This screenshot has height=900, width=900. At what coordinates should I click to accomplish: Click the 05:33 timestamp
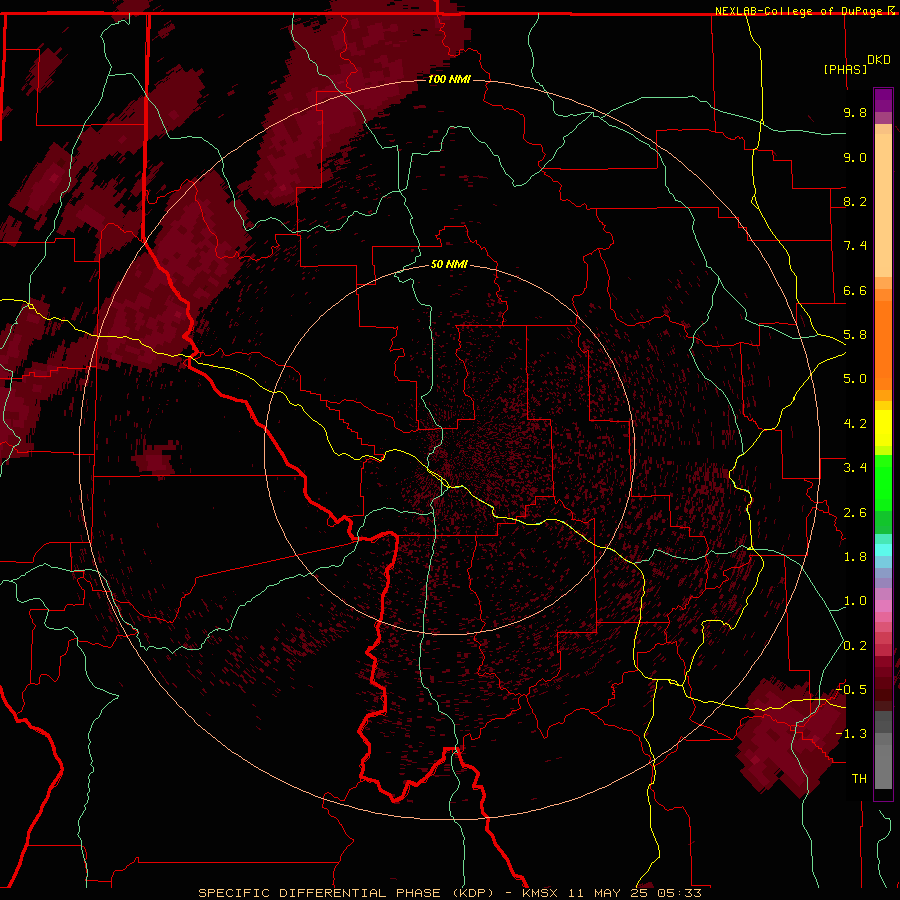tap(682, 893)
